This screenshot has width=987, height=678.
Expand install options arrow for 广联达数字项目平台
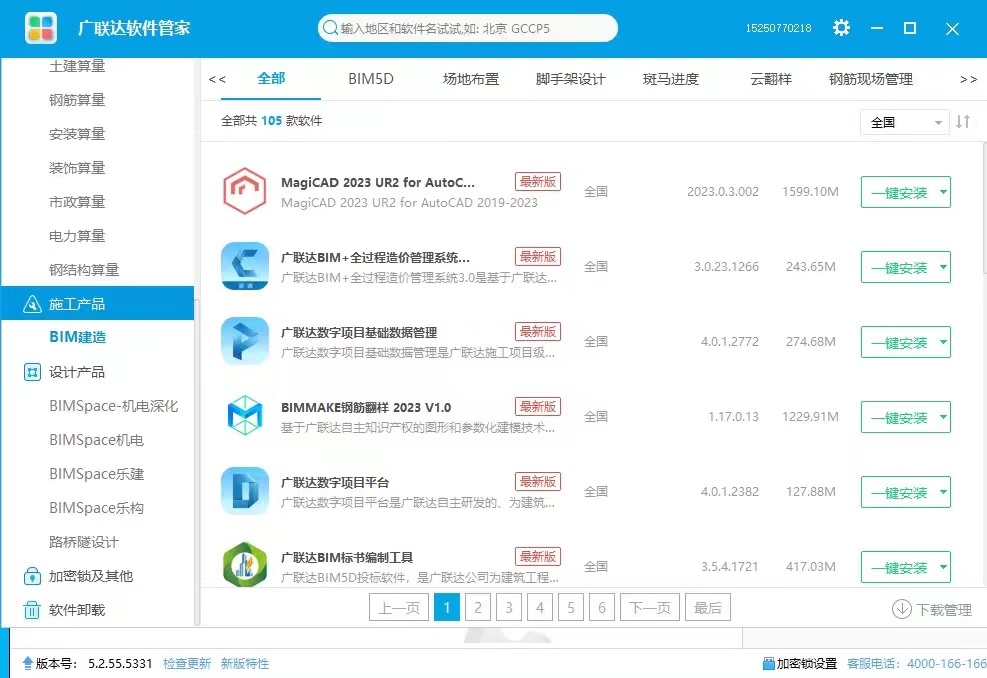pyautogui.click(x=943, y=492)
